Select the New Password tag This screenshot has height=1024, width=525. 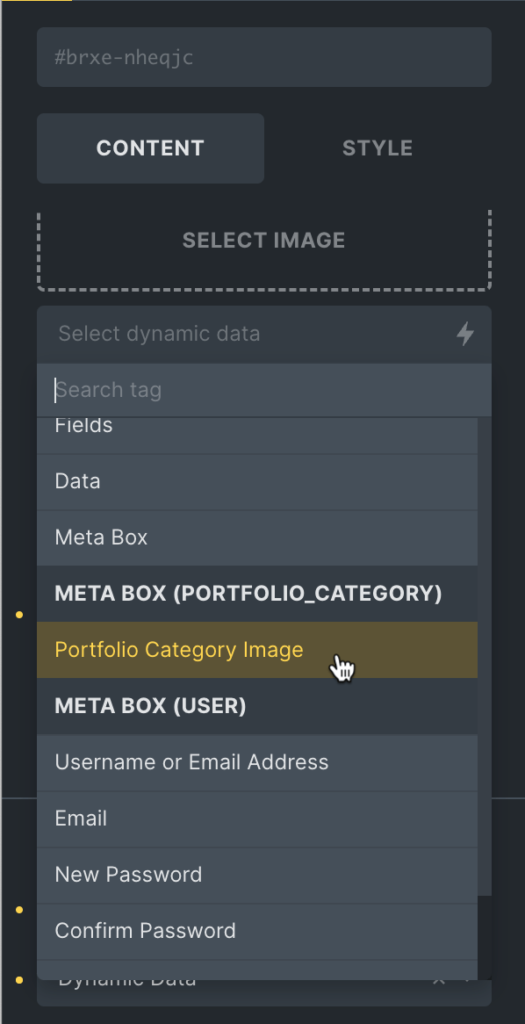click(x=257, y=874)
